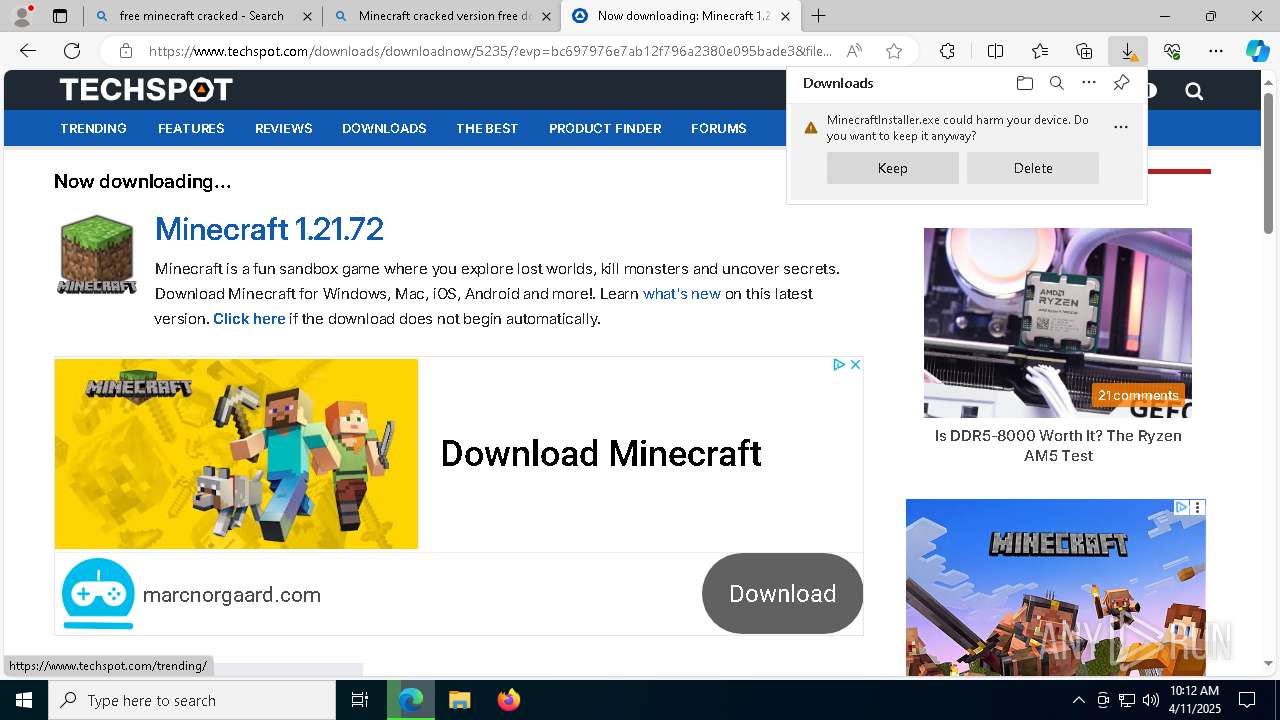Open the Copilot sidebar icon
Image resolution: width=1280 pixels, height=720 pixels.
pos(1257,51)
